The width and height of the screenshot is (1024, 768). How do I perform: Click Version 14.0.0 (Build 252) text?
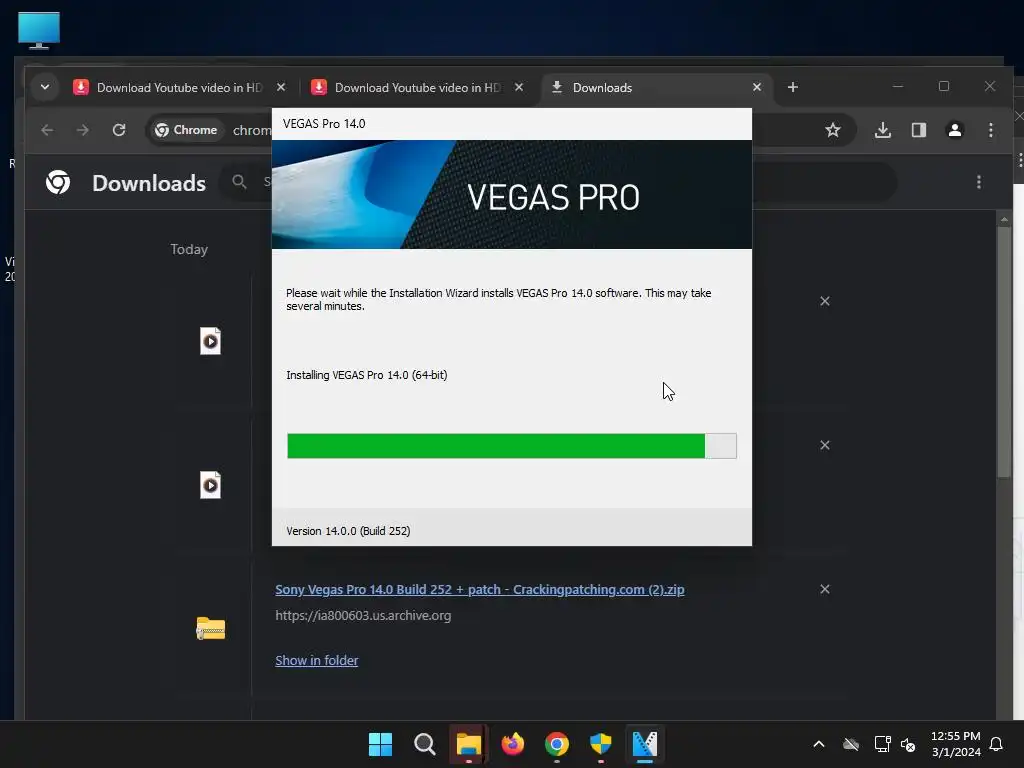pyautogui.click(x=348, y=531)
